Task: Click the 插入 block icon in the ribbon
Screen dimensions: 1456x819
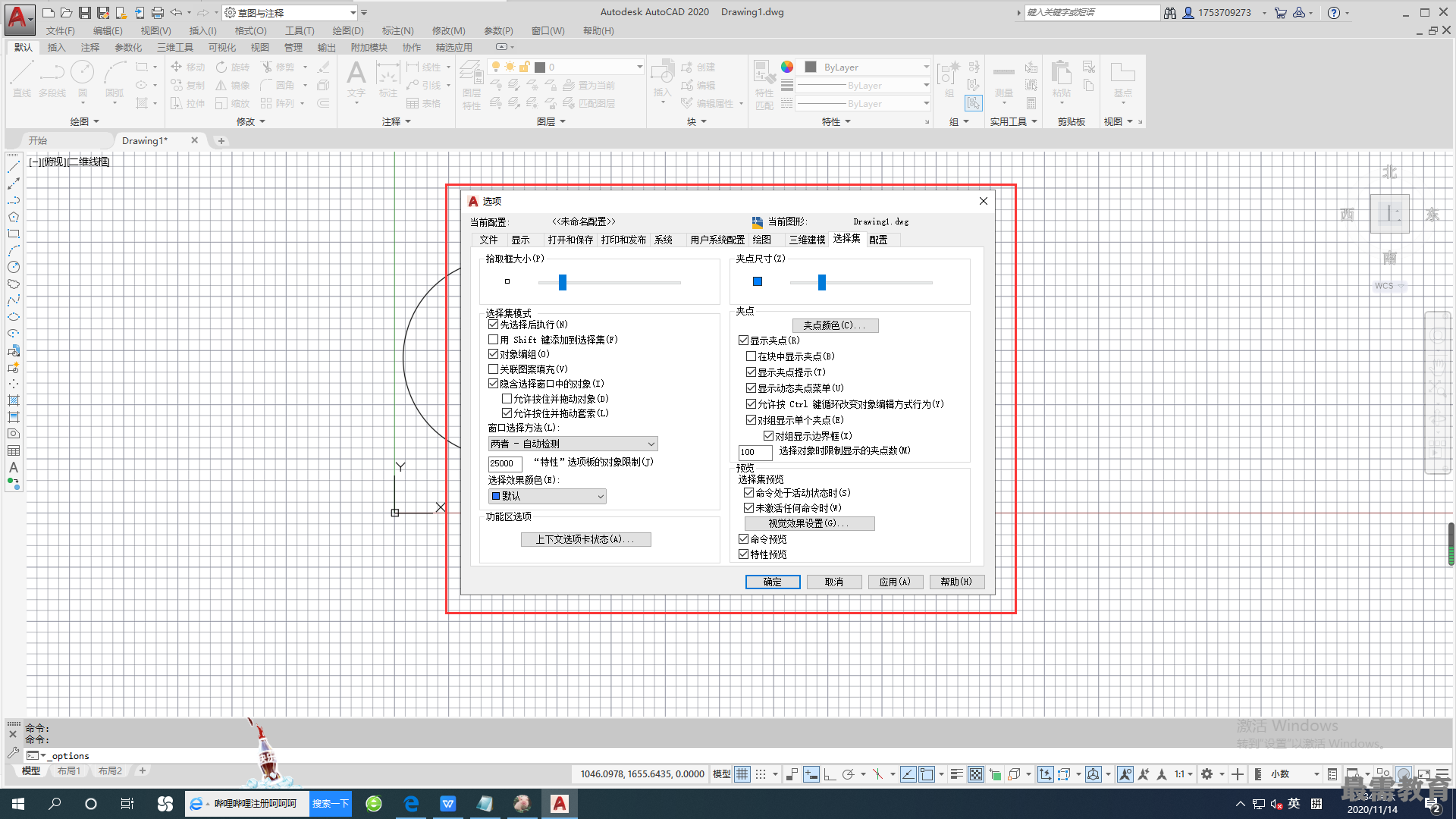Action: [x=662, y=79]
